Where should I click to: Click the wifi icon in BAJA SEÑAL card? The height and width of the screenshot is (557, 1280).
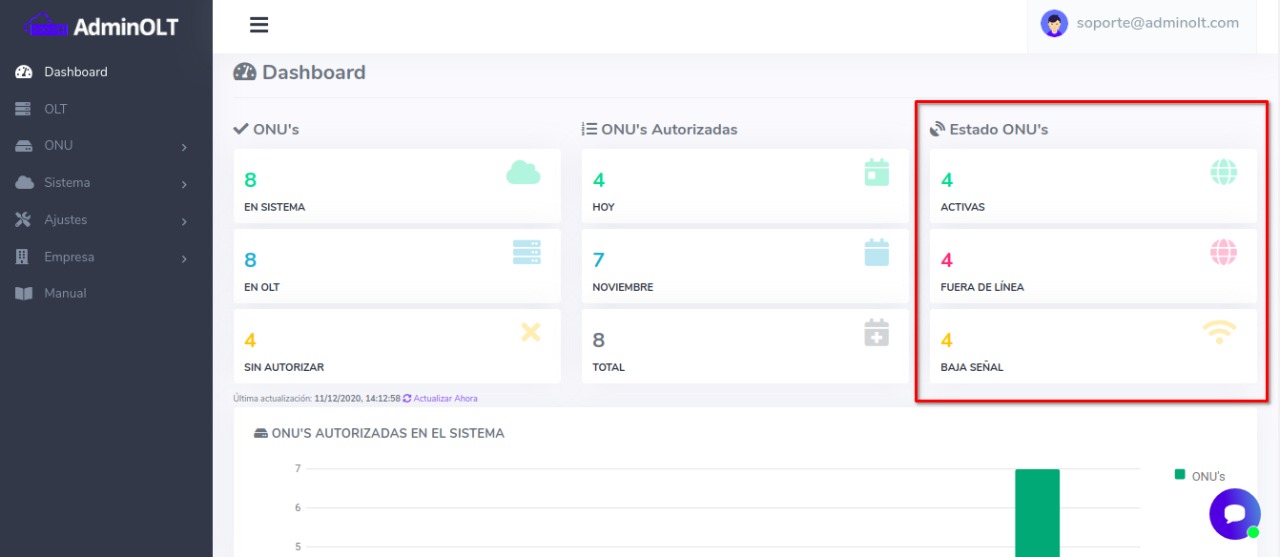pos(1219,333)
